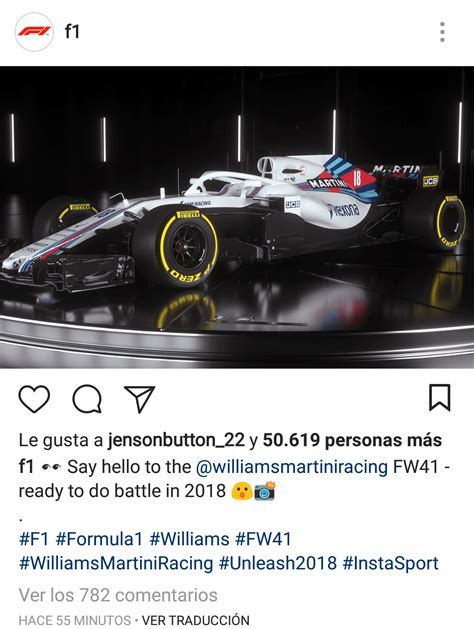
Task: View 50.619 personas más likes list
Action: (352, 440)
